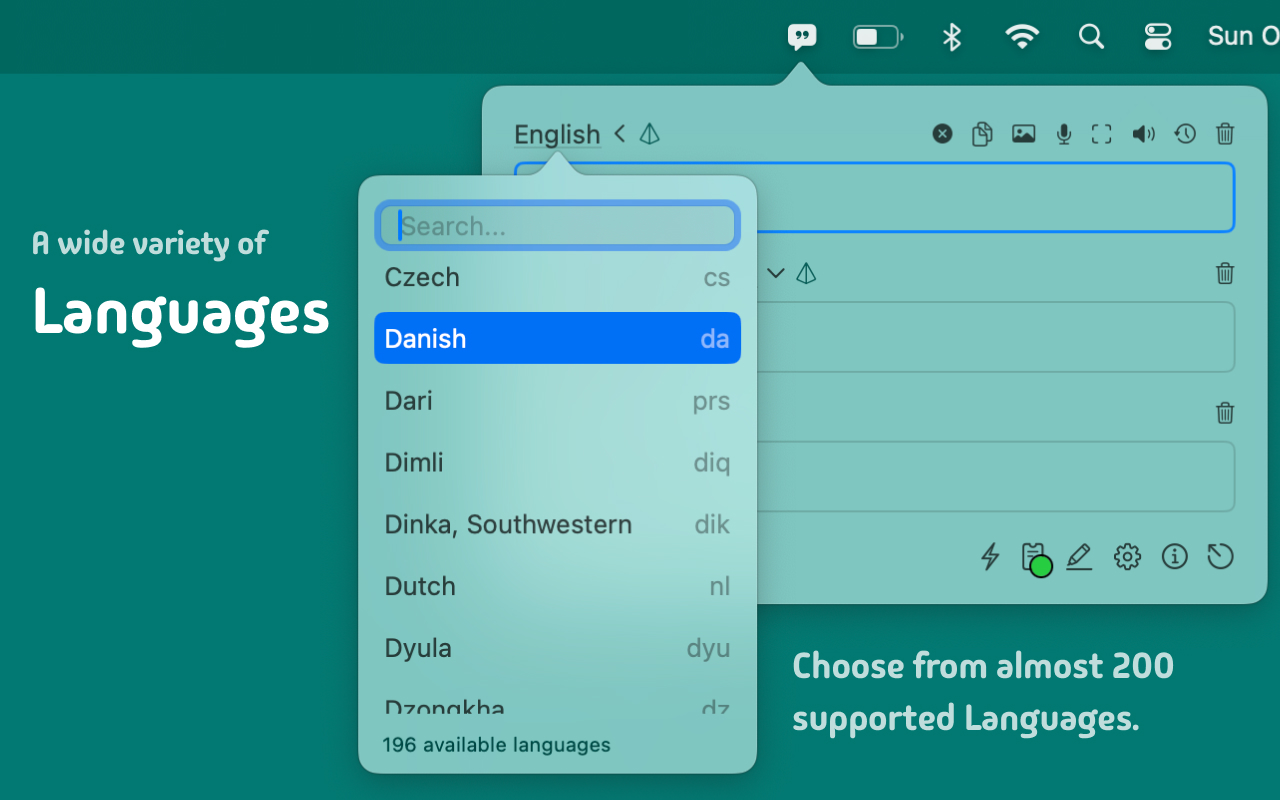Copy the English text to clipboard
This screenshot has width=1280, height=800.
[982, 134]
